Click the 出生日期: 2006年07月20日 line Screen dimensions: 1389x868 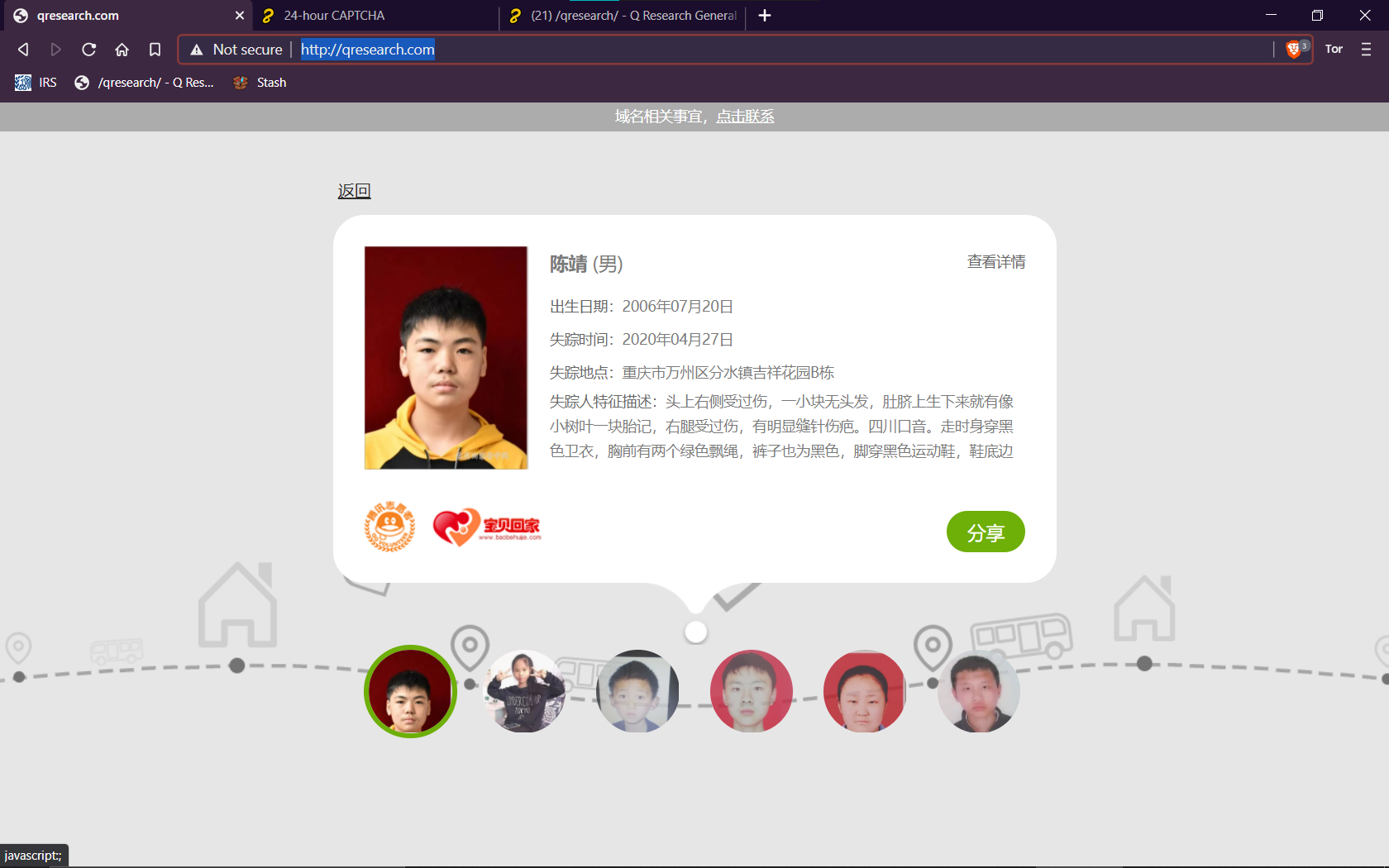tap(642, 307)
